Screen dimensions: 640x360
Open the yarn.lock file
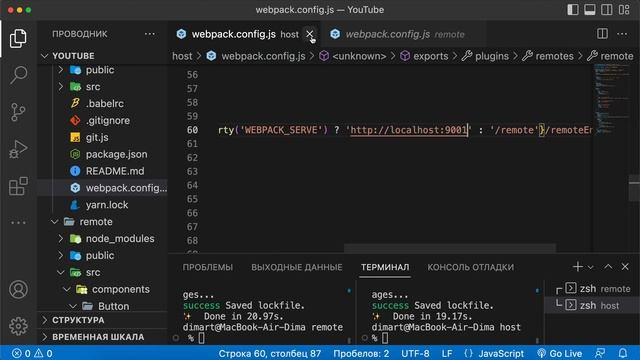[107, 205]
